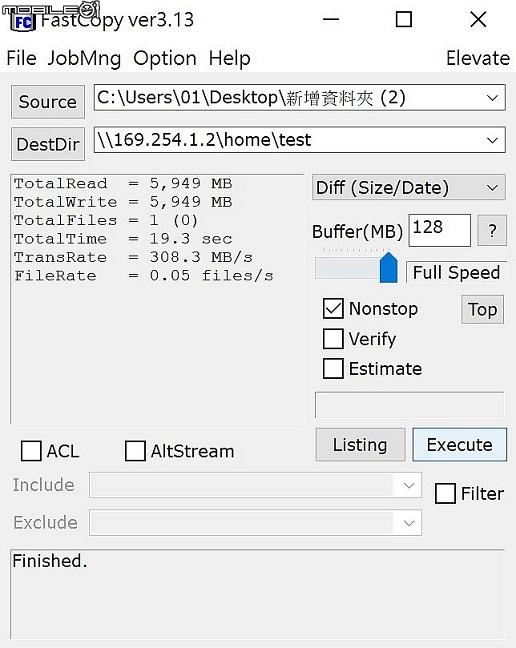The width and height of the screenshot is (516, 648).
Task: Expand the DestDir path dropdown arrow
Action: coord(492,140)
